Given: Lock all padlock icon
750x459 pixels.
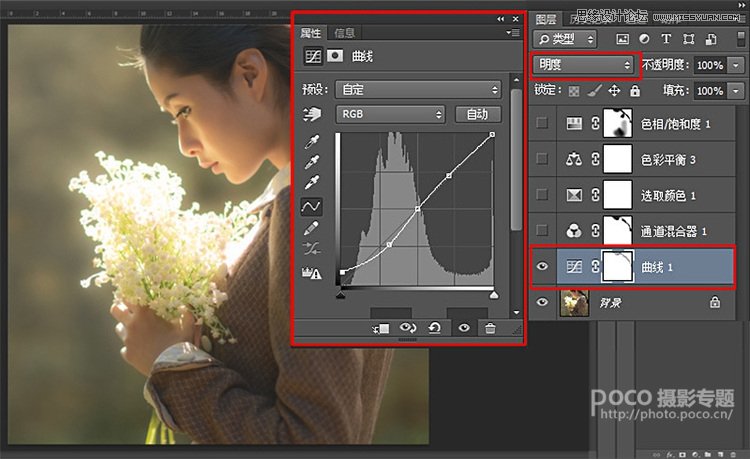Looking at the screenshot, I should click(x=635, y=90).
